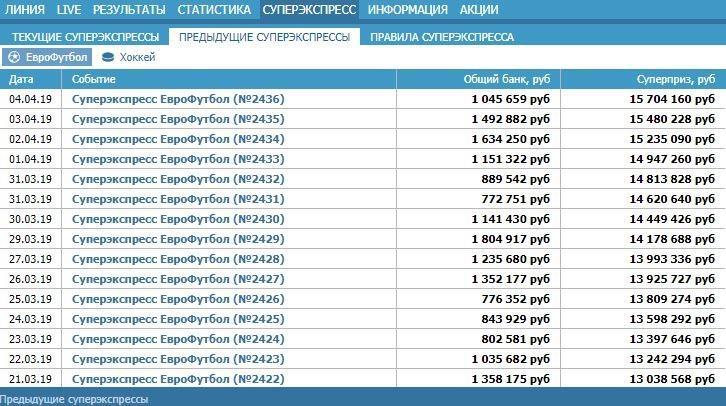Open Суперэкспресс ЕвроФутбол №2429 link

click(x=178, y=239)
